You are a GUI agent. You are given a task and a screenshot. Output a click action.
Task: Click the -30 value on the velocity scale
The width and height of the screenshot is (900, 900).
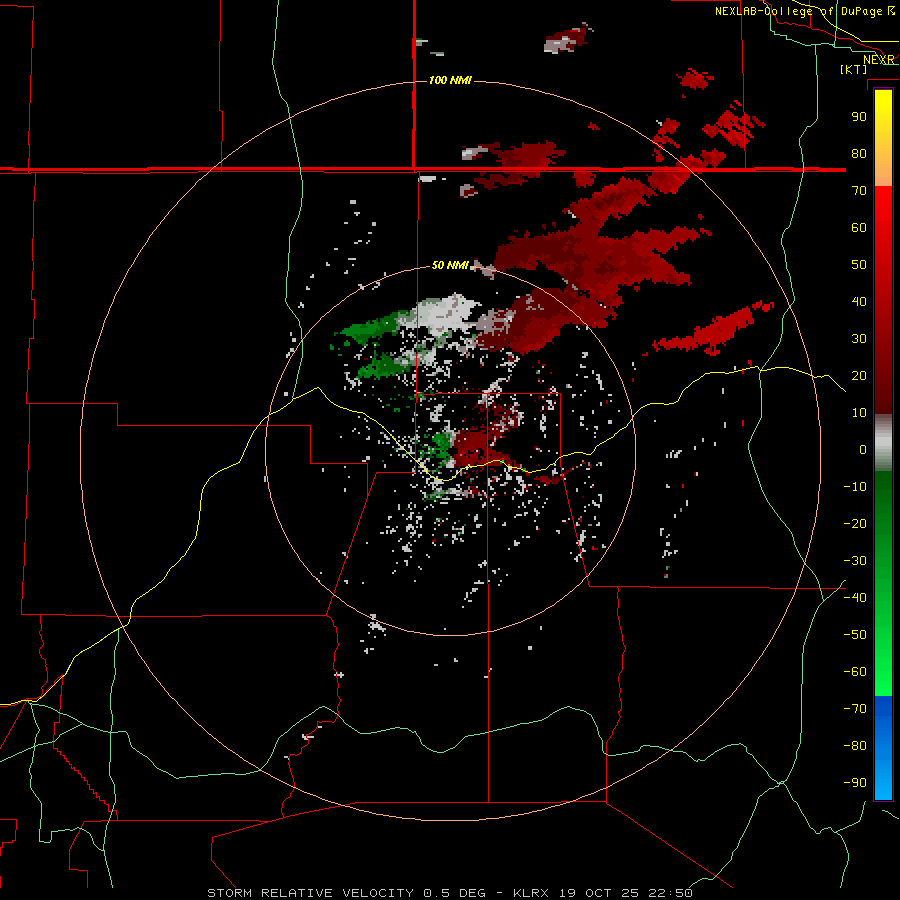[x=855, y=561]
